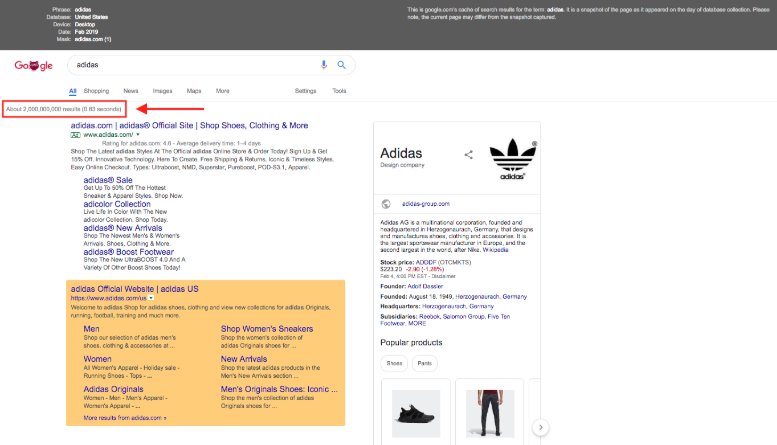Switch to the Maps tab
Screen dimensions: 777x445
(x=194, y=91)
